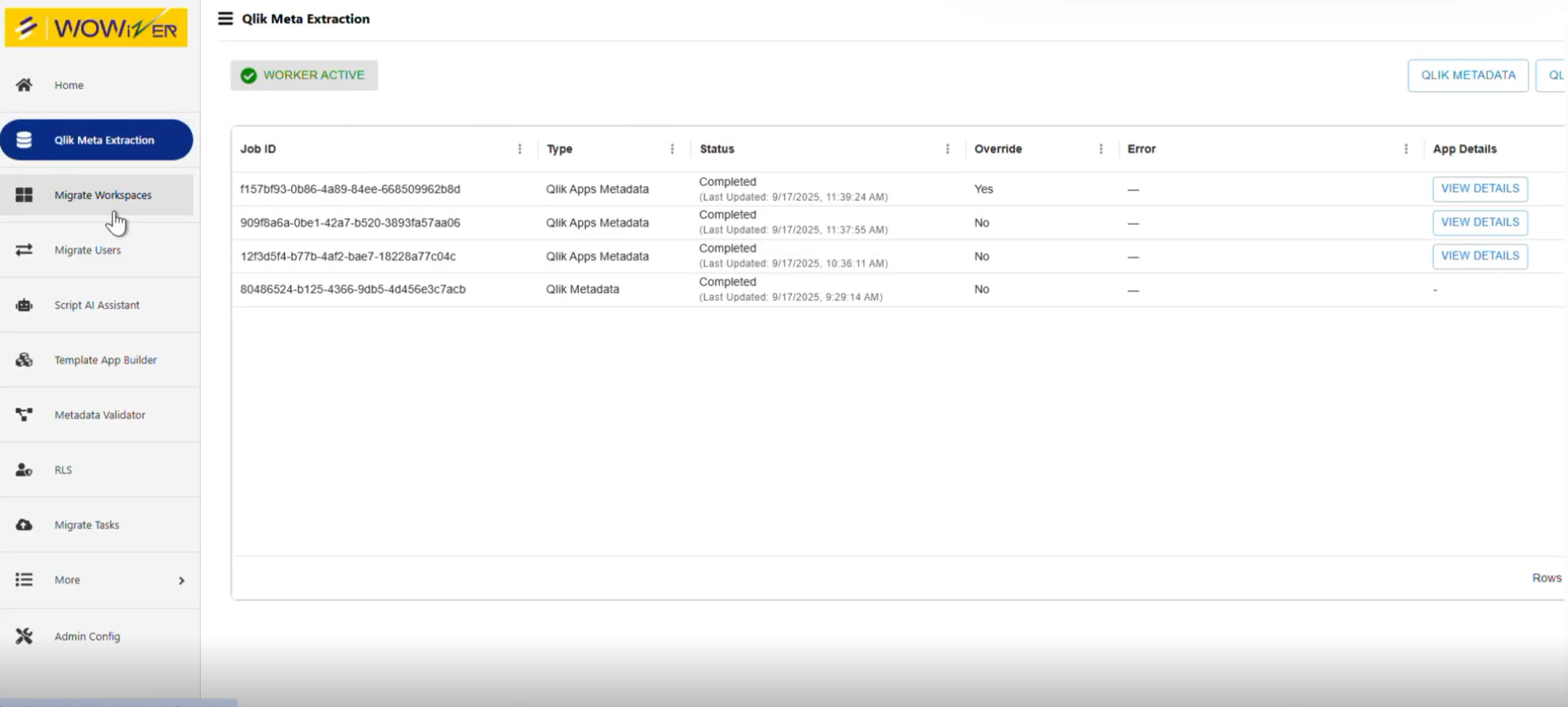The width and height of the screenshot is (1568, 707).
Task: Select job ID 909f8a6a-0be1-42a7-b520-3893fa57aa06
Action: (x=350, y=222)
